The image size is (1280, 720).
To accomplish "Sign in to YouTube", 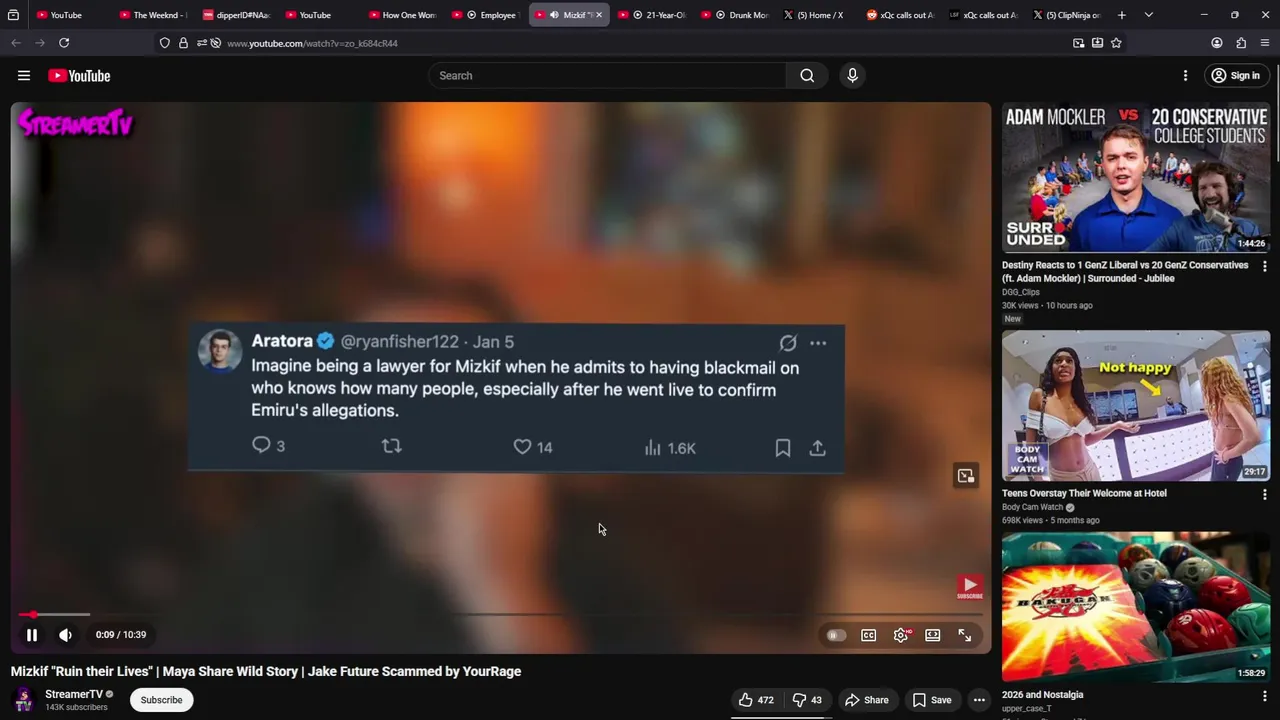I will 1235,76.
